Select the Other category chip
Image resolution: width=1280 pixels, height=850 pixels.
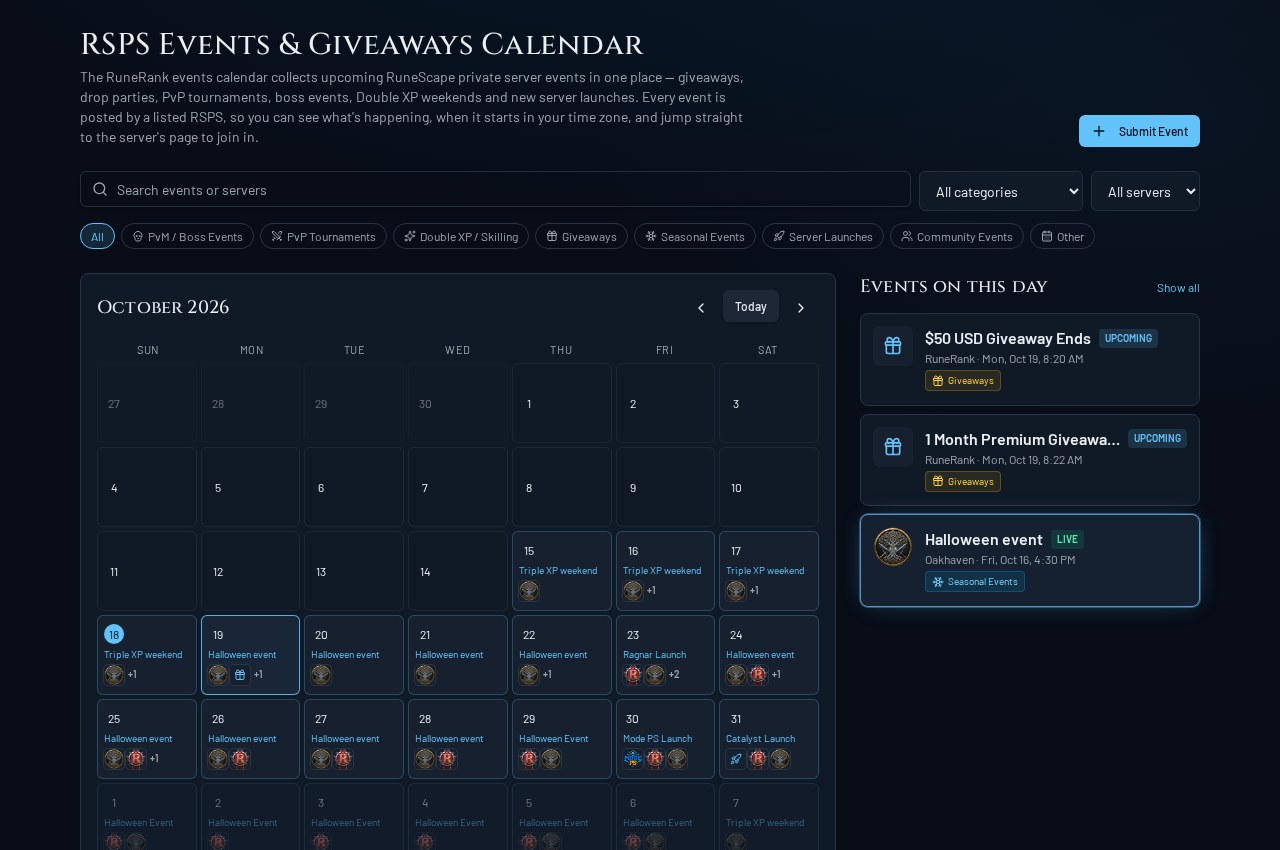tap(1062, 236)
